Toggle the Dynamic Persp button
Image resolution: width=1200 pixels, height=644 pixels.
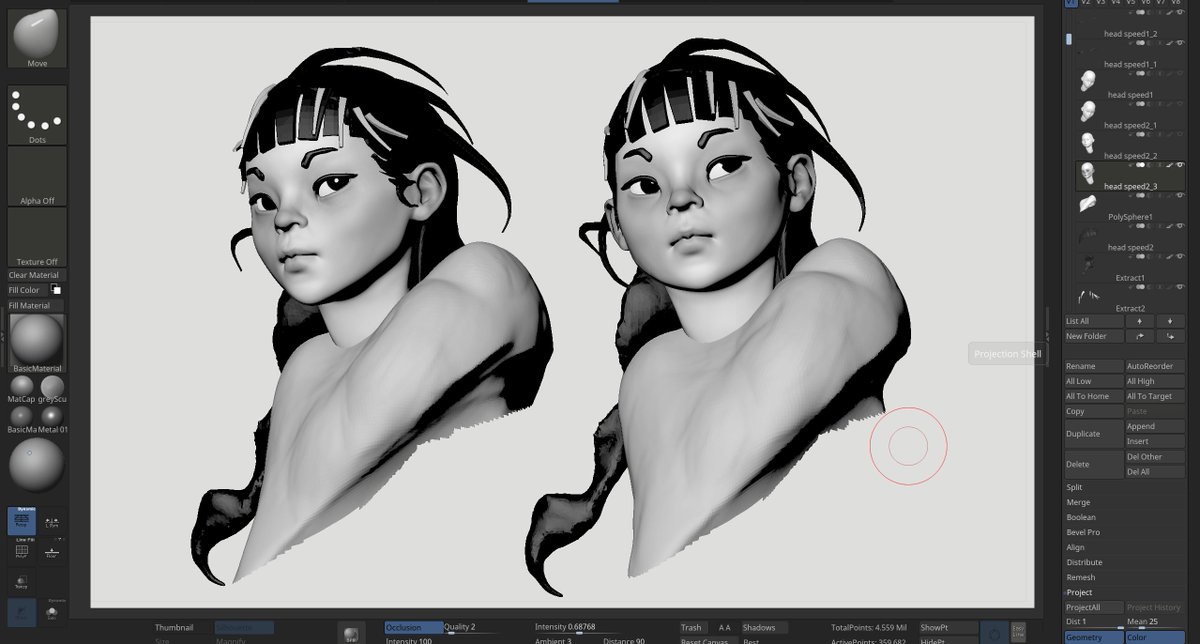coord(22,521)
